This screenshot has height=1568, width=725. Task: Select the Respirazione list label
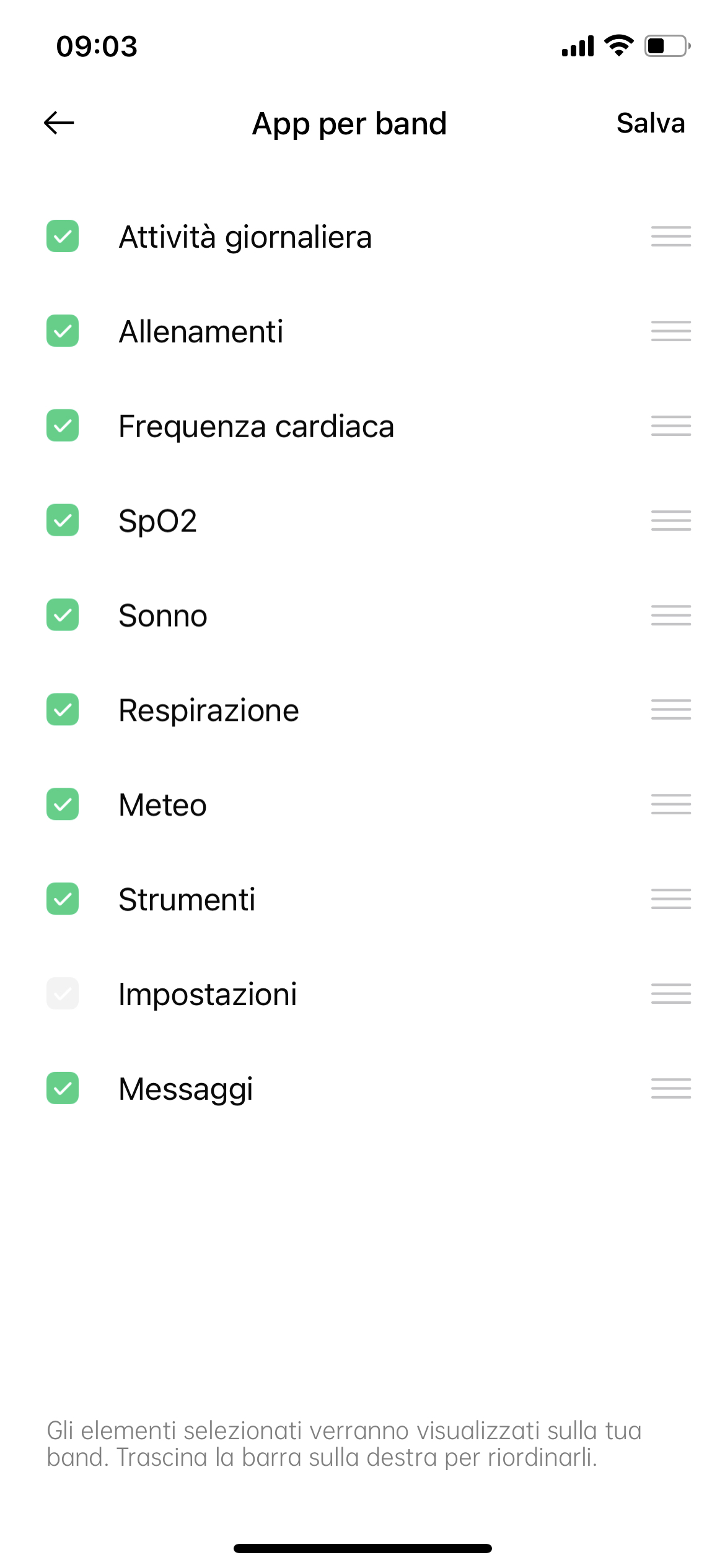(x=209, y=710)
